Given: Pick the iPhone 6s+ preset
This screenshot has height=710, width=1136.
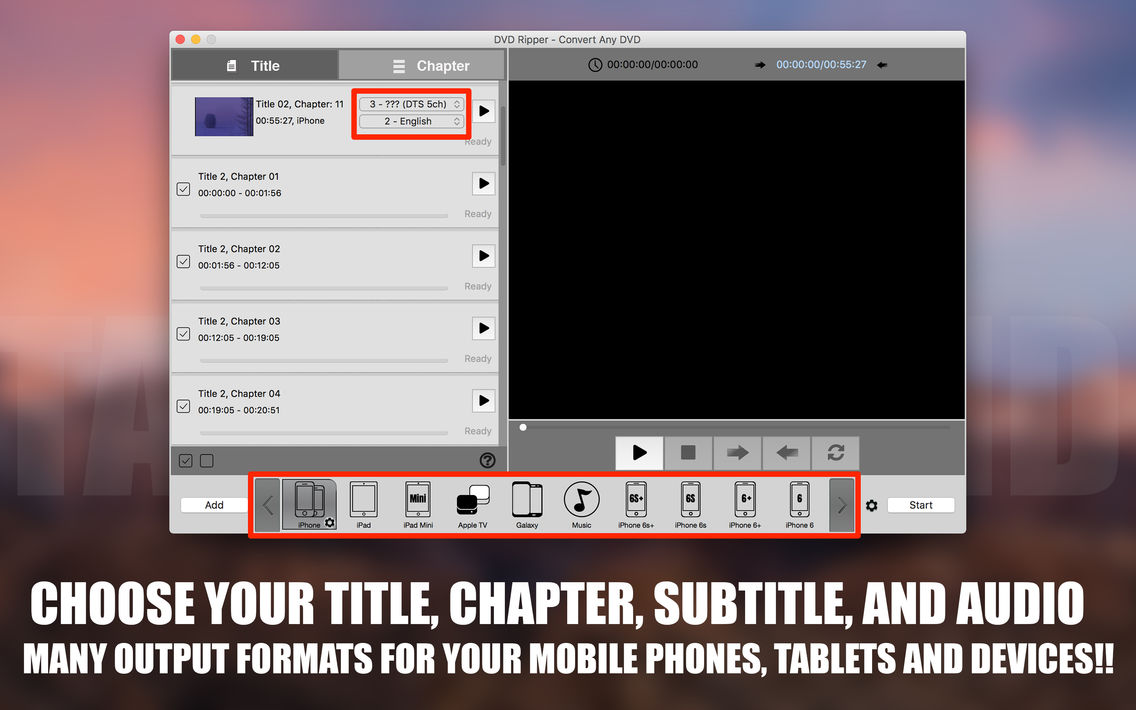Looking at the screenshot, I should pos(636,504).
